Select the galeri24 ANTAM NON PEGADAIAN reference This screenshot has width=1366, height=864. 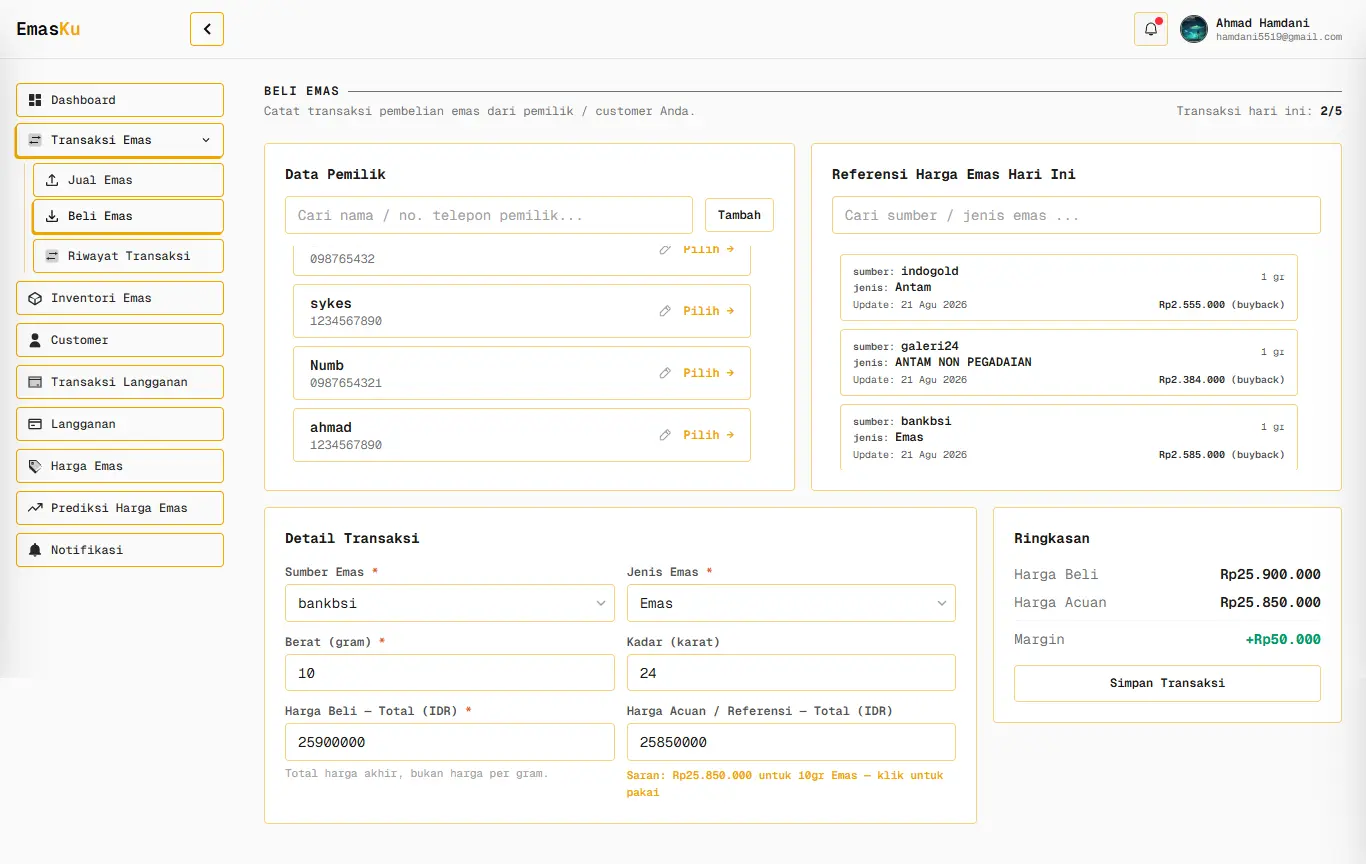1069,362
